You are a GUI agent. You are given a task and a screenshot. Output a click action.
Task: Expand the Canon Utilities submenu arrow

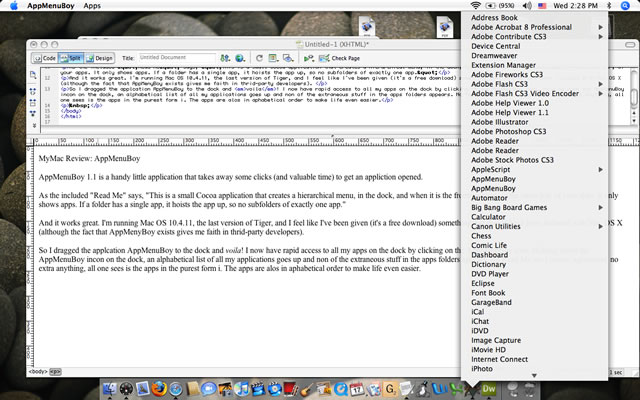click(x=600, y=226)
